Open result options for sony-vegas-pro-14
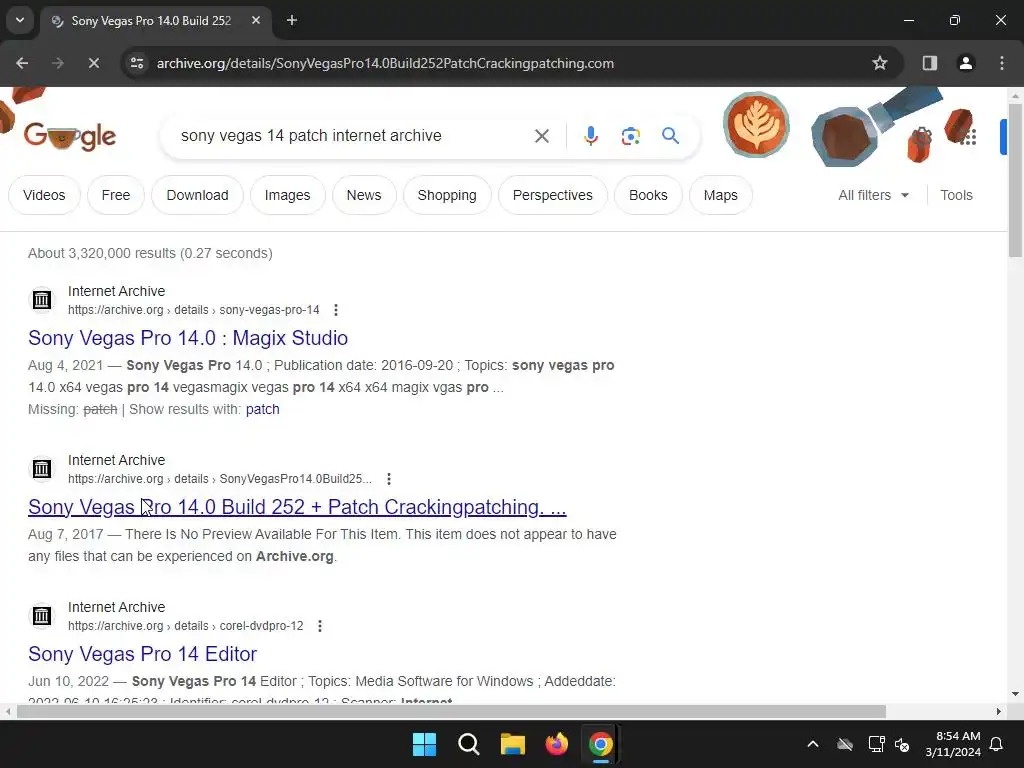Screen dimensions: 1024x768 point(336,310)
